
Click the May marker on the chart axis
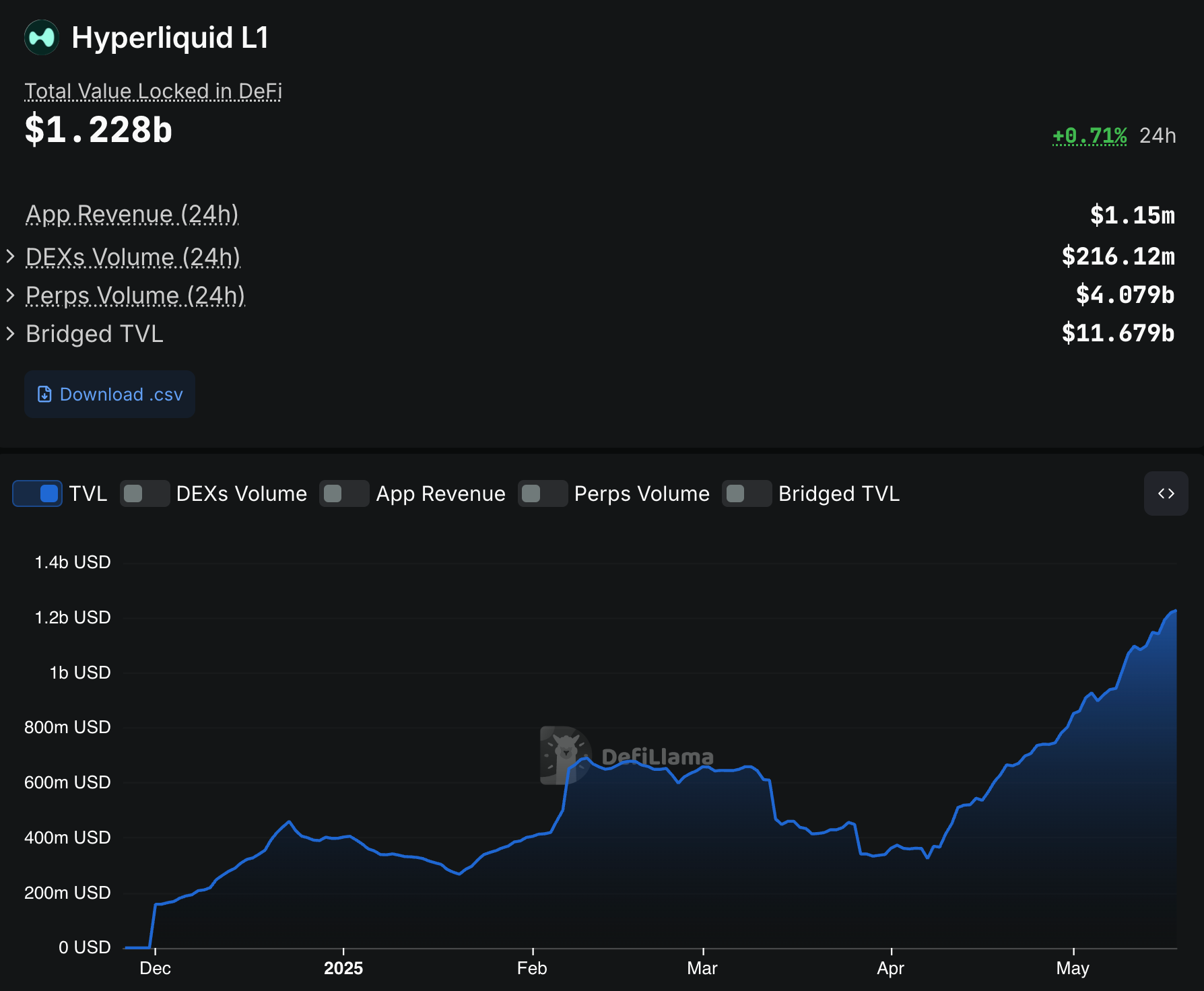pos(1073,968)
